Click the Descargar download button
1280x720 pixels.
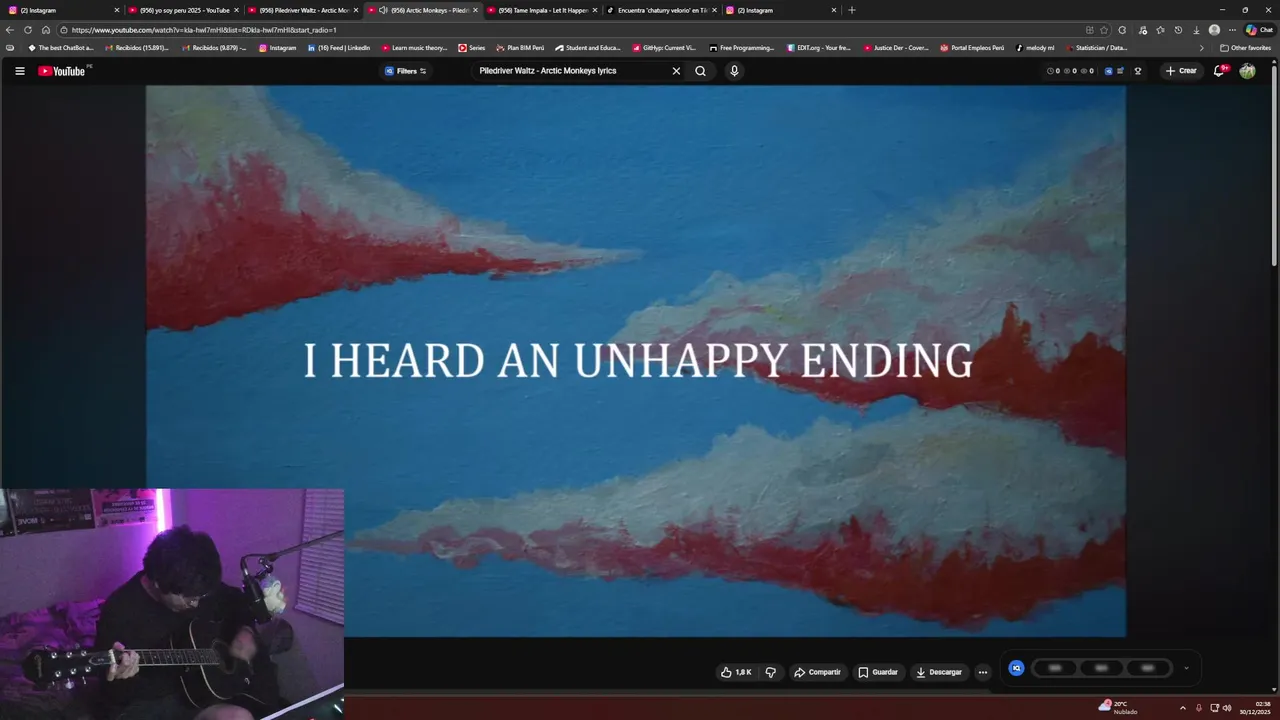(939, 672)
